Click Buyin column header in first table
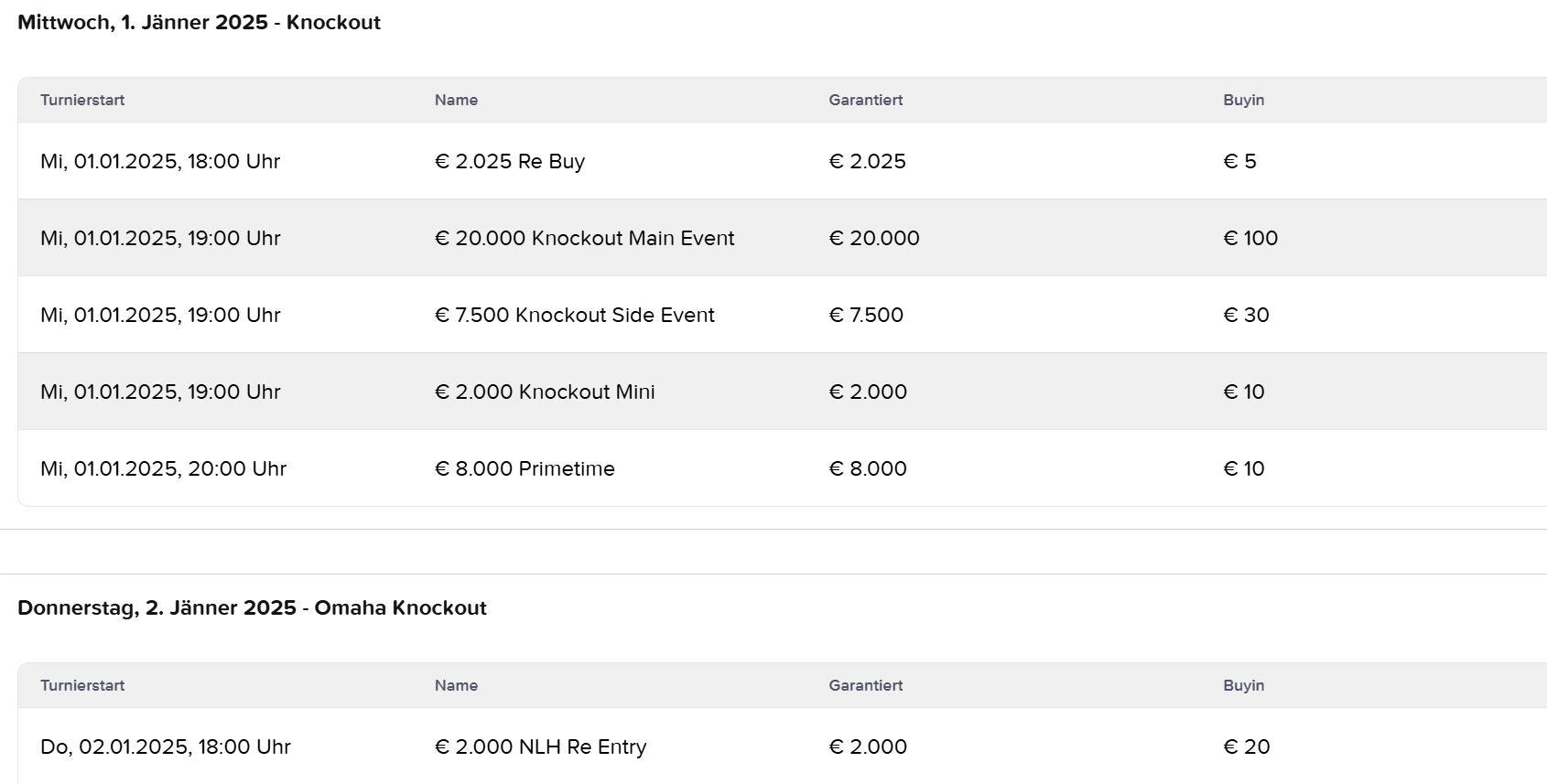This screenshot has height=784, width=1547. 1243,100
